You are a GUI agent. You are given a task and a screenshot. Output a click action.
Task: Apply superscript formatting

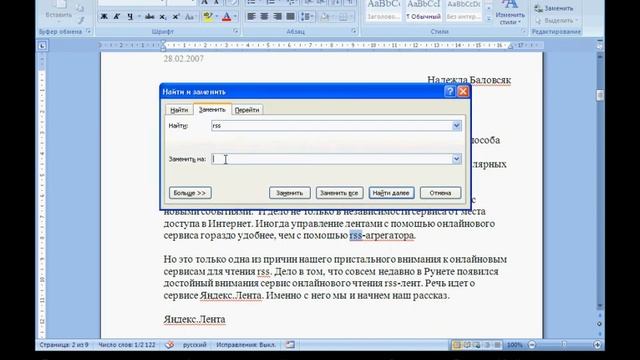[x=176, y=17]
